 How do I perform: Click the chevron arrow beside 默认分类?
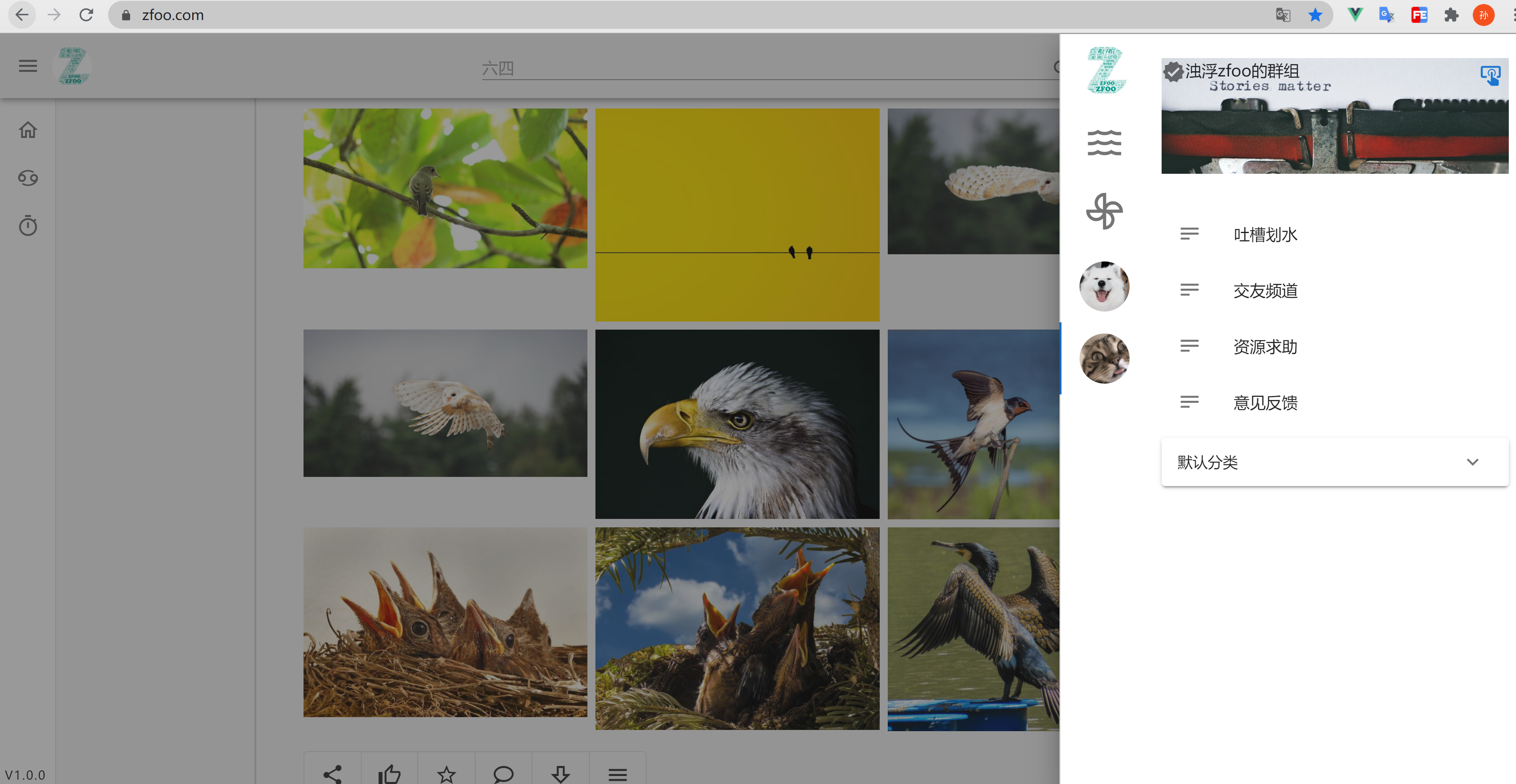pyautogui.click(x=1472, y=462)
